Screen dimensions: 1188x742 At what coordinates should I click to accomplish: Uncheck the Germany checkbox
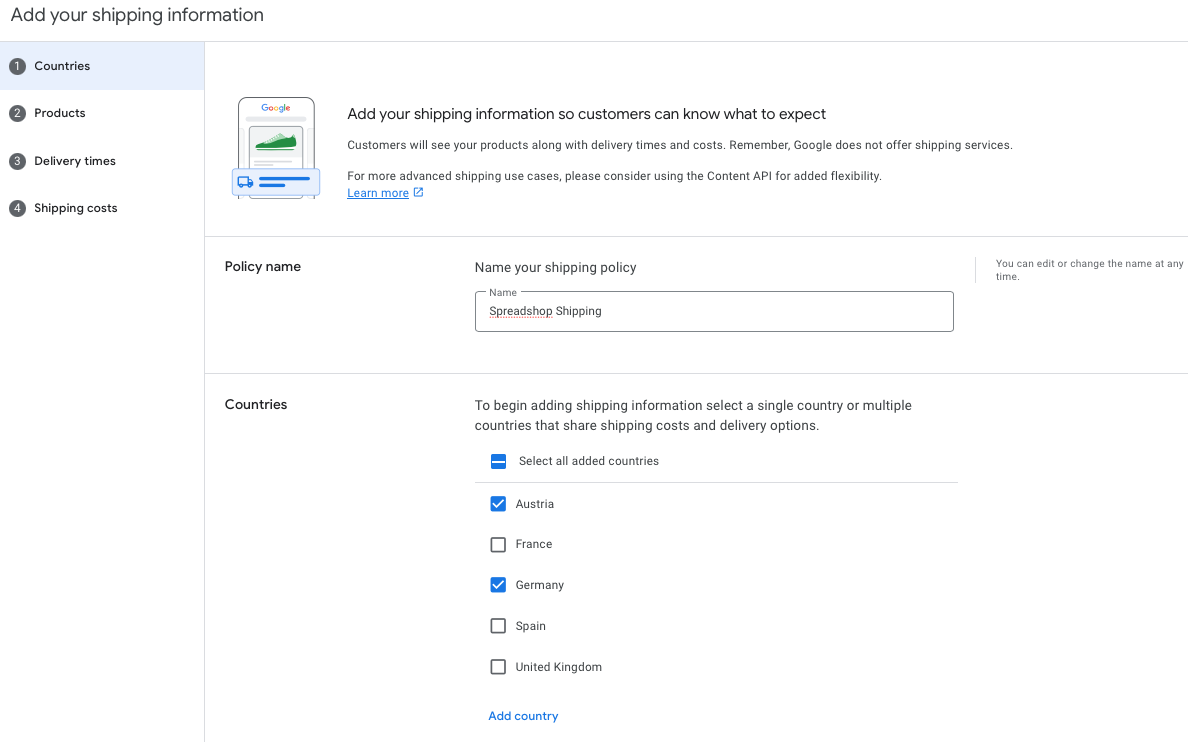pyautogui.click(x=498, y=585)
